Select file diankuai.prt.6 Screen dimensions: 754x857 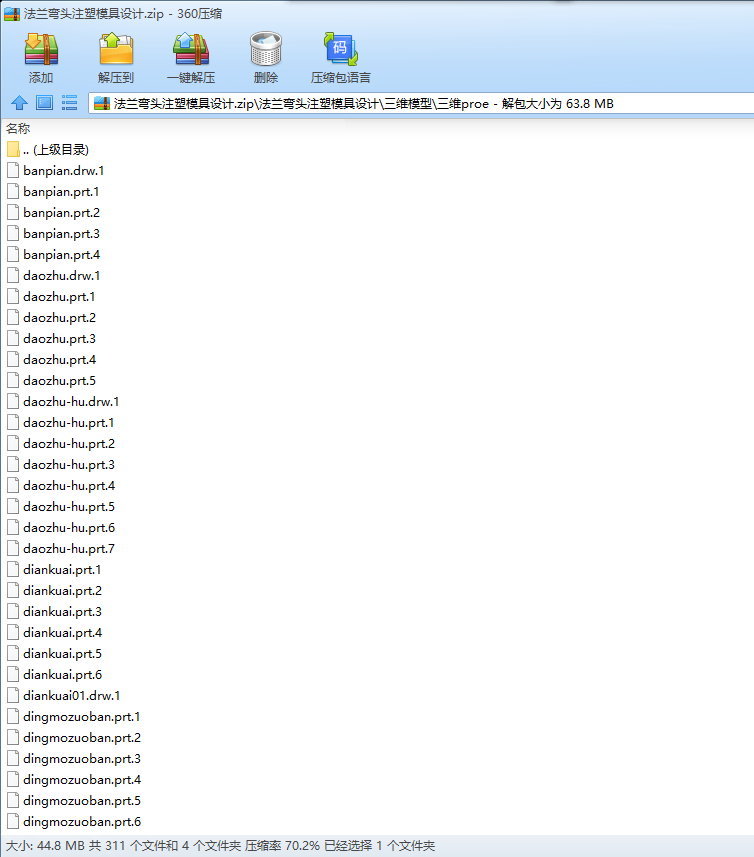pos(54,674)
